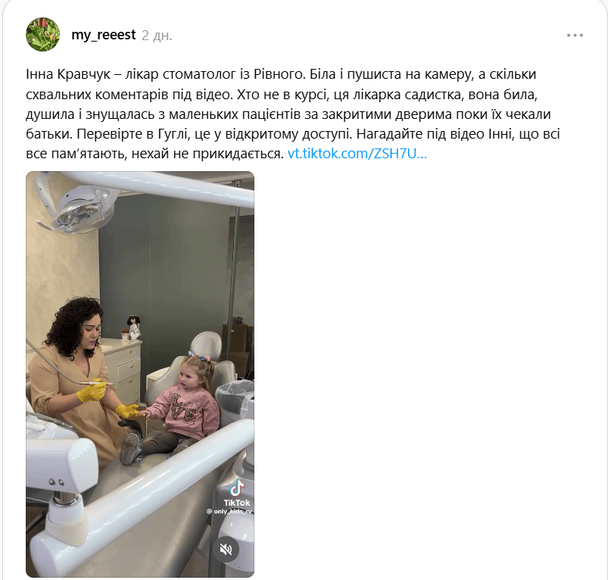The image size is (608, 580).
Task: Click the doll on the cabinet in video
Action: pyautogui.click(x=133, y=327)
